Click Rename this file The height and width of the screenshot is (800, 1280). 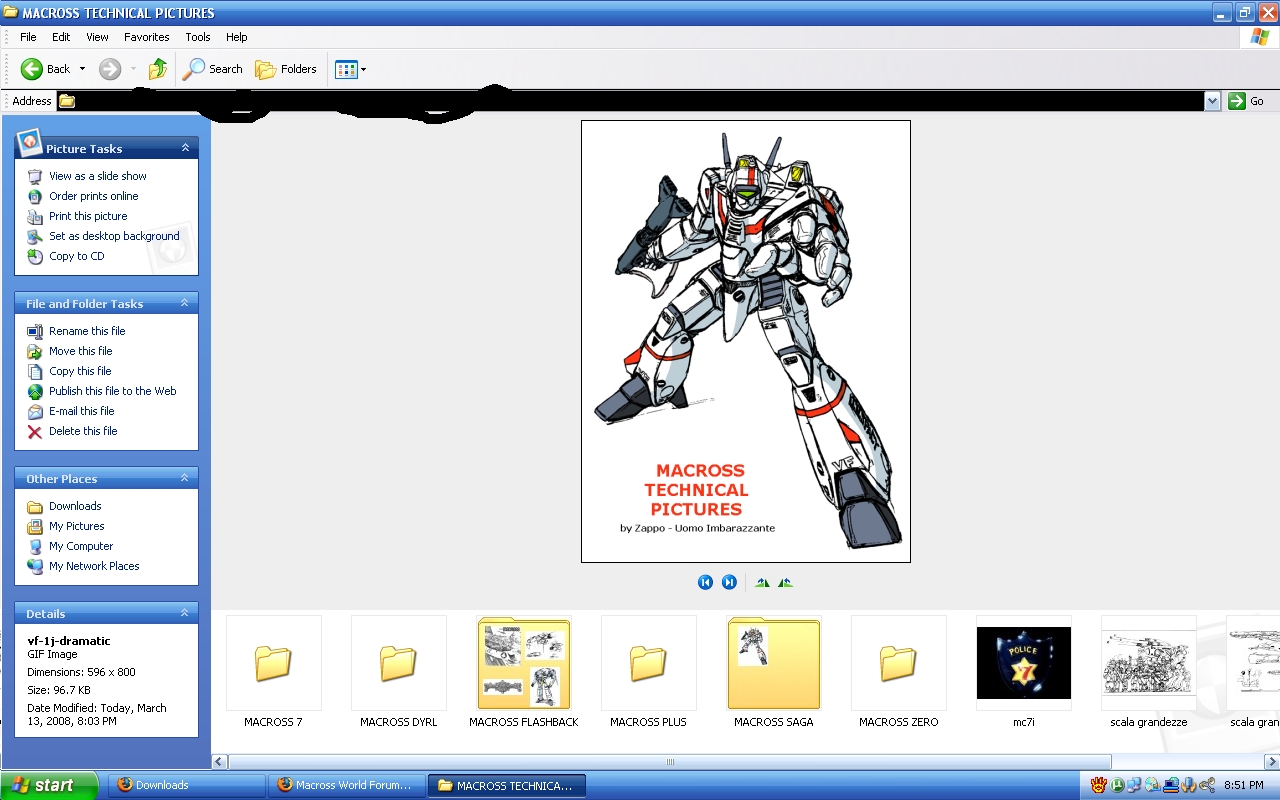tap(87, 331)
